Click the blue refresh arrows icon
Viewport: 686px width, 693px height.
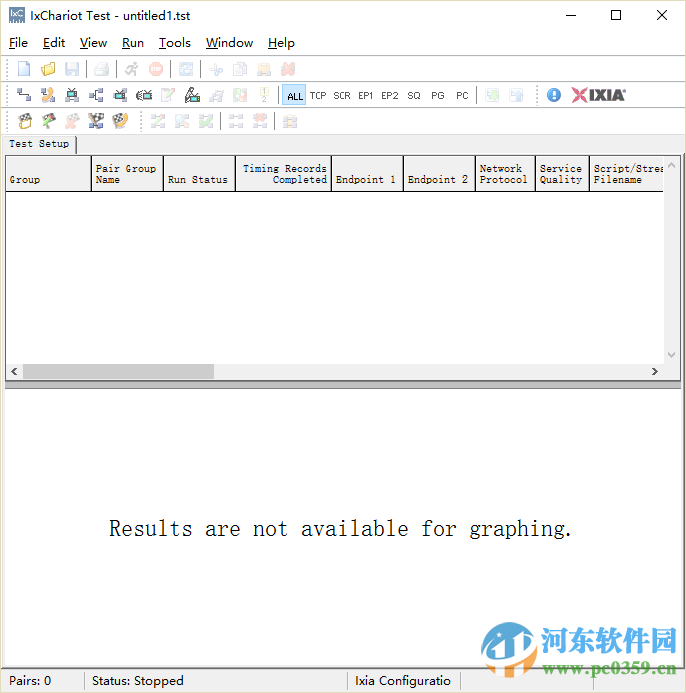(186, 69)
